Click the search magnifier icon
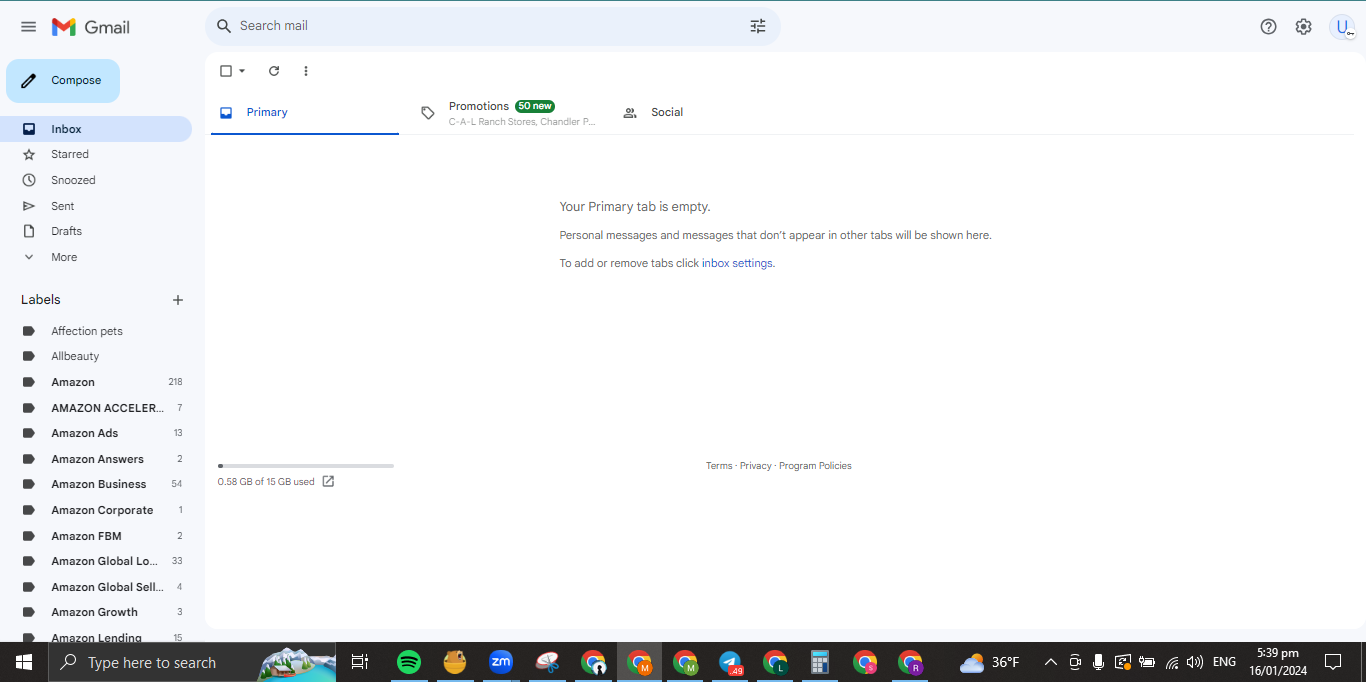The height and width of the screenshot is (682, 1366). pyautogui.click(x=224, y=26)
